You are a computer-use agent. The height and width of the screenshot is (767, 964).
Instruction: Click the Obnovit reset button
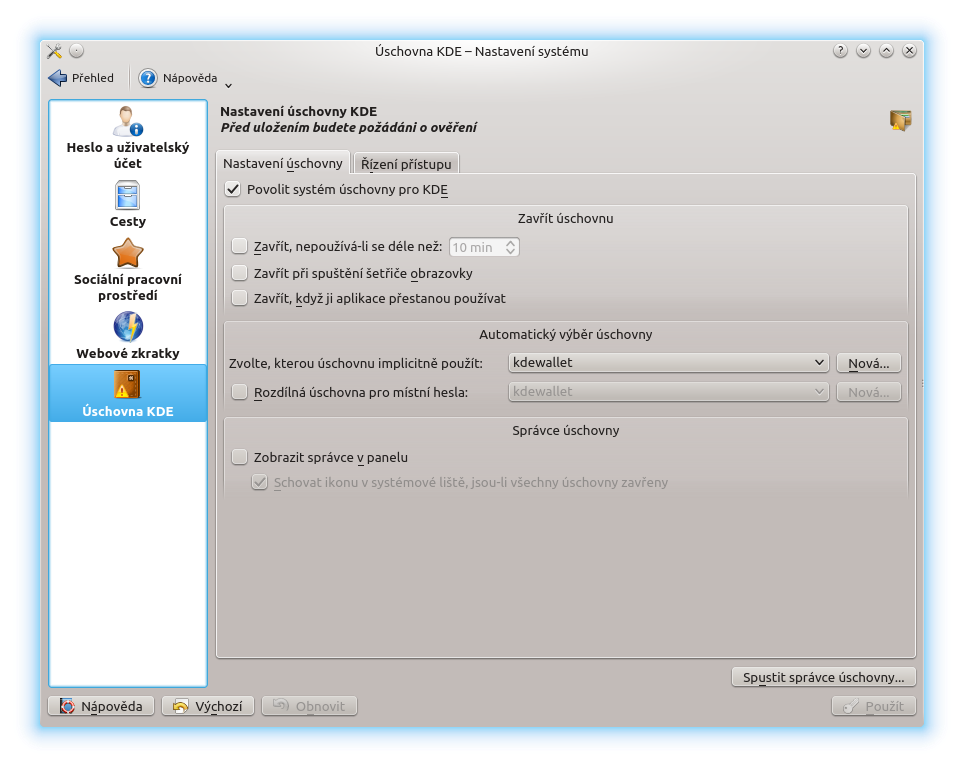tap(309, 706)
